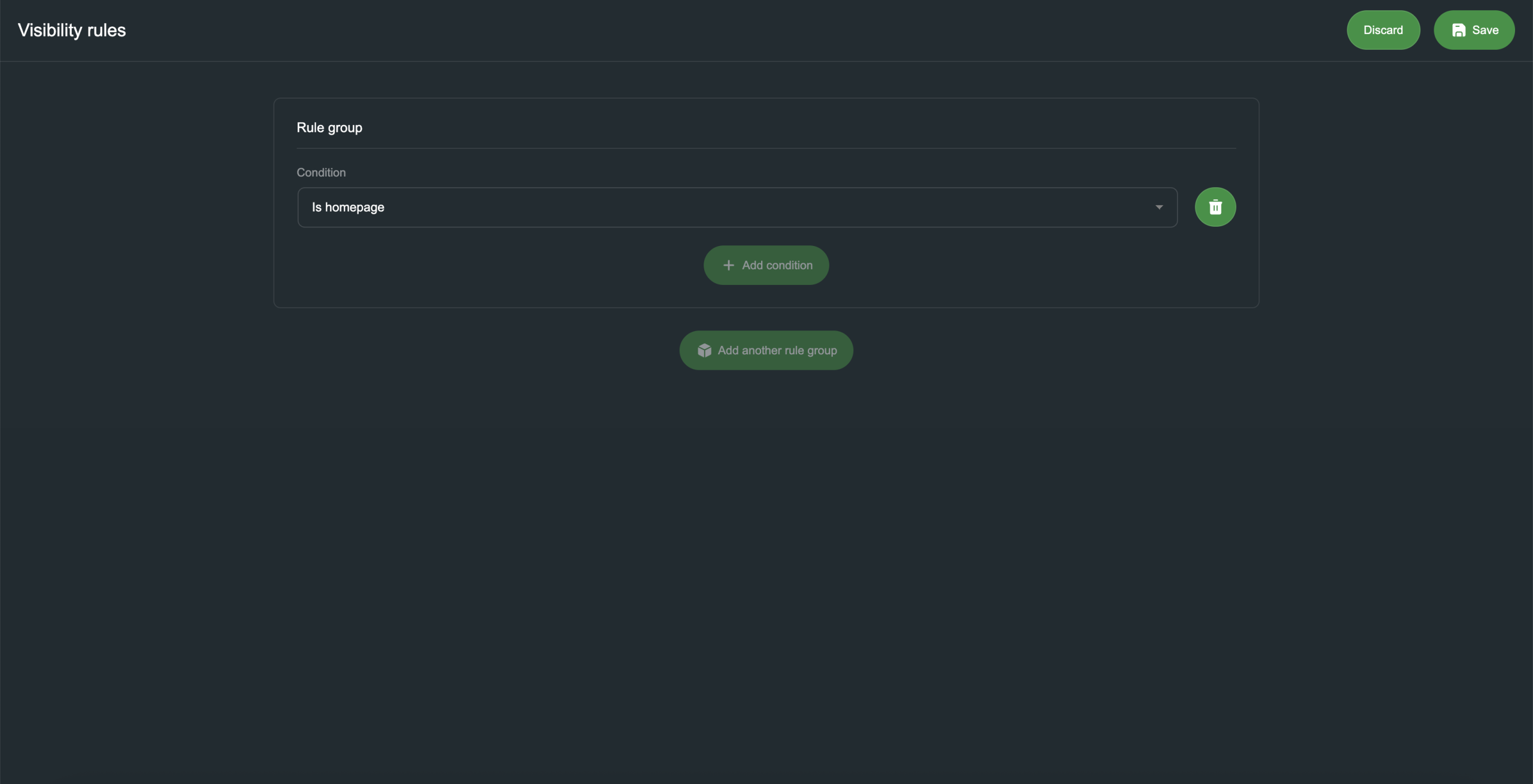Click the Condition field label
This screenshot has width=1533, height=784.
click(321, 172)
